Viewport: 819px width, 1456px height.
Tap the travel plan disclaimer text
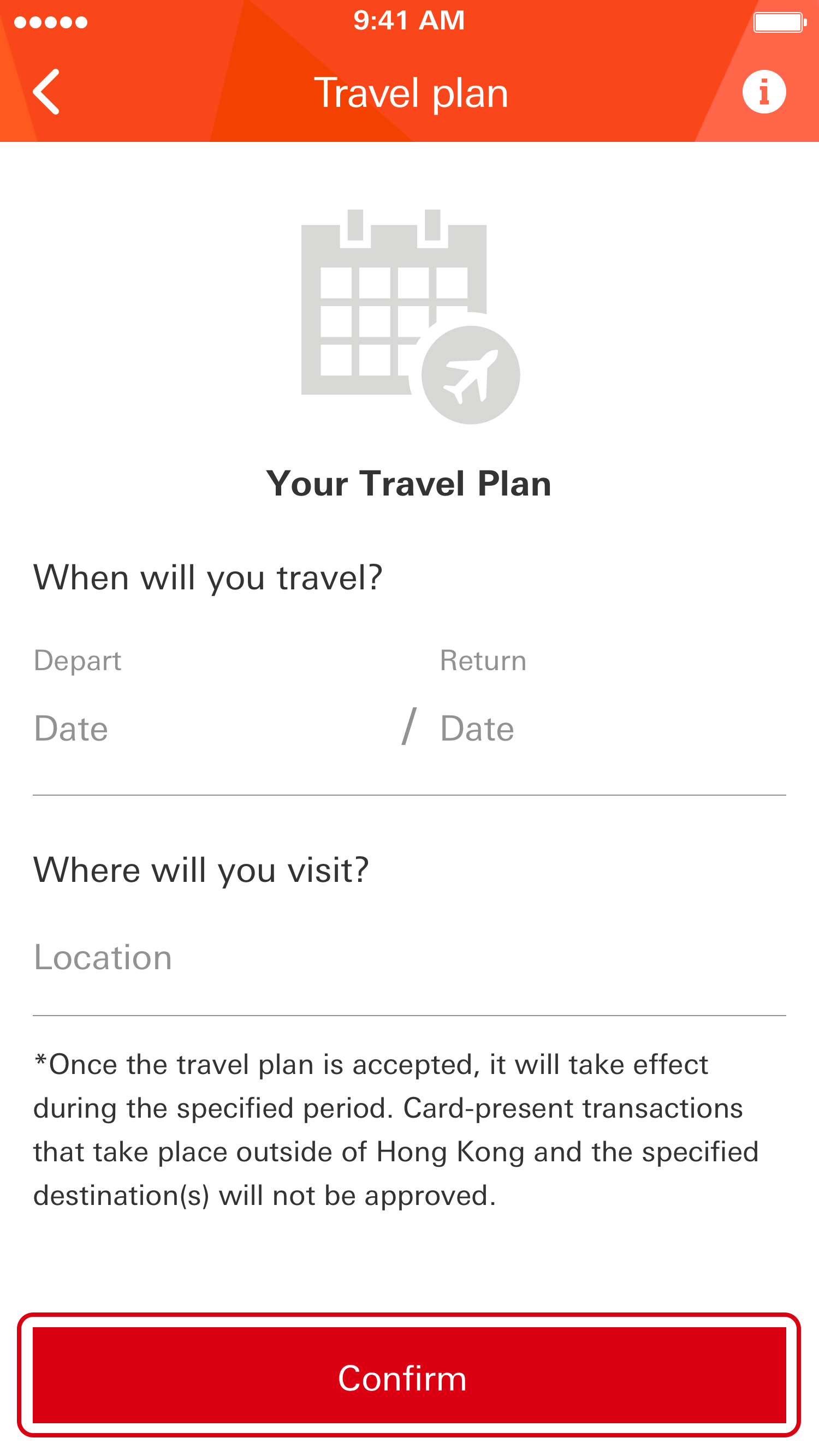(396, 1129)
